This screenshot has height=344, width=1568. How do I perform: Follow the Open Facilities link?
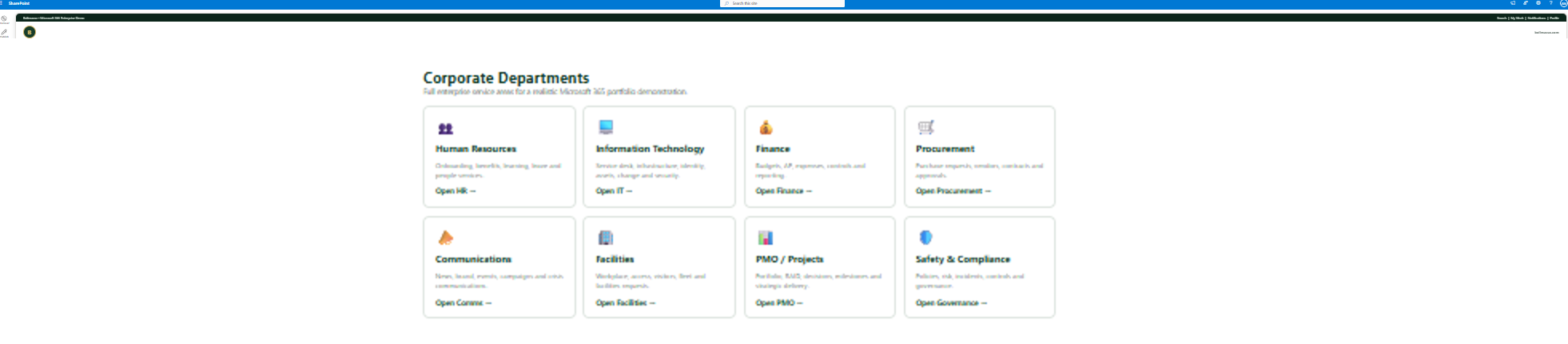pyautogui.click(x=626, y=303)
